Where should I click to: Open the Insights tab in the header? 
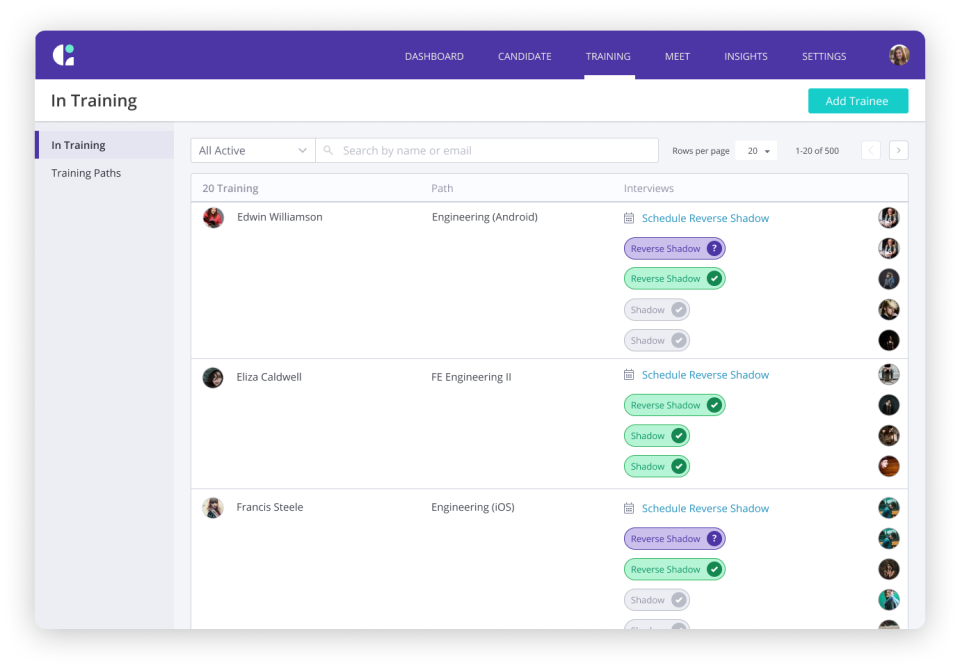[x=746, y=56]
